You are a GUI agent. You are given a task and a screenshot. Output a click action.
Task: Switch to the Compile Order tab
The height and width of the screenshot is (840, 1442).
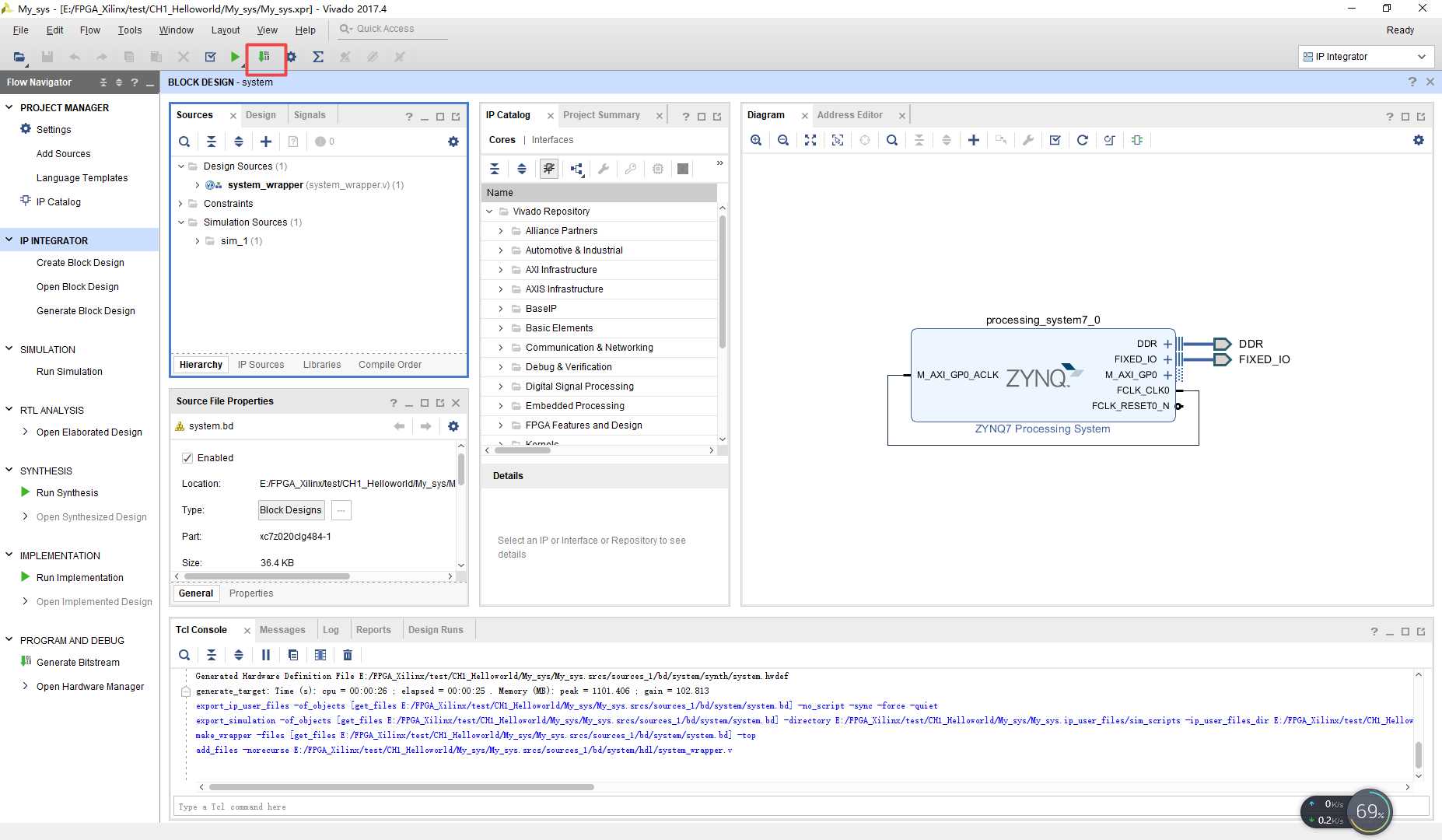[390, 365]
